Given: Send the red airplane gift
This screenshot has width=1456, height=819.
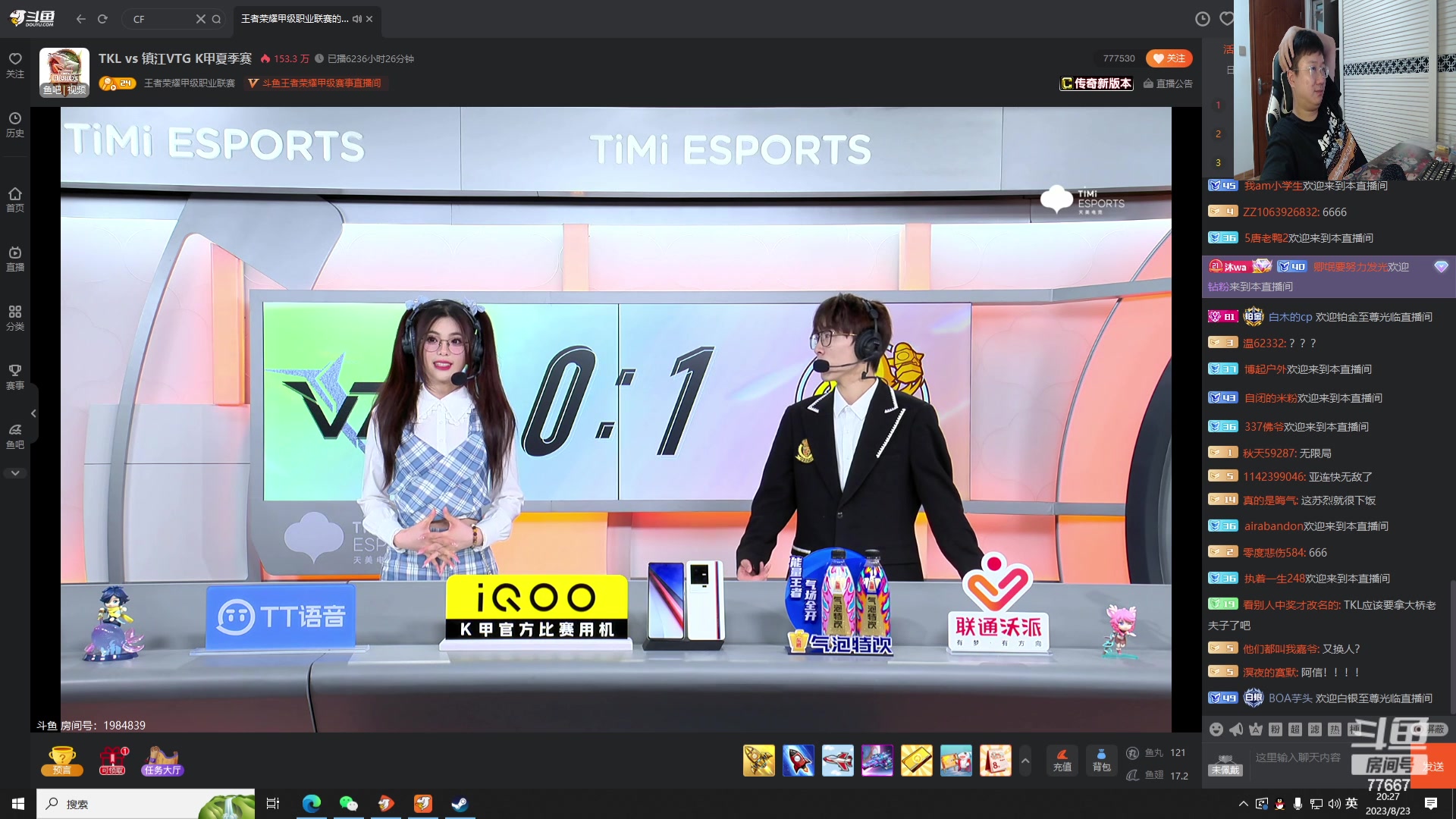Looking at the screenshot, I should 838,761.
